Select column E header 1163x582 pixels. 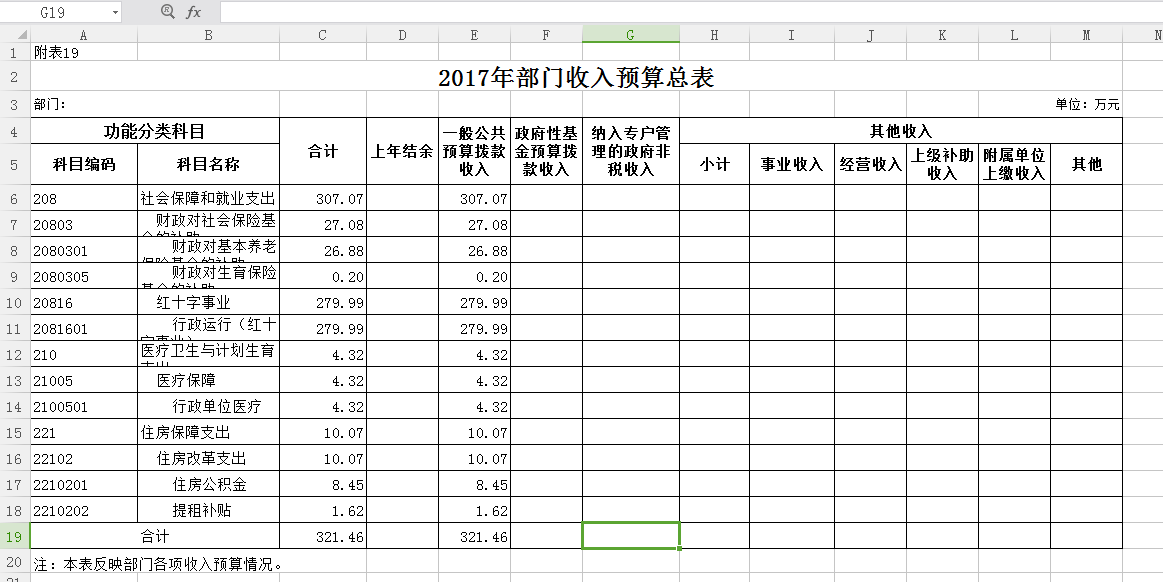pyautogui.click(x=474, y=35)
